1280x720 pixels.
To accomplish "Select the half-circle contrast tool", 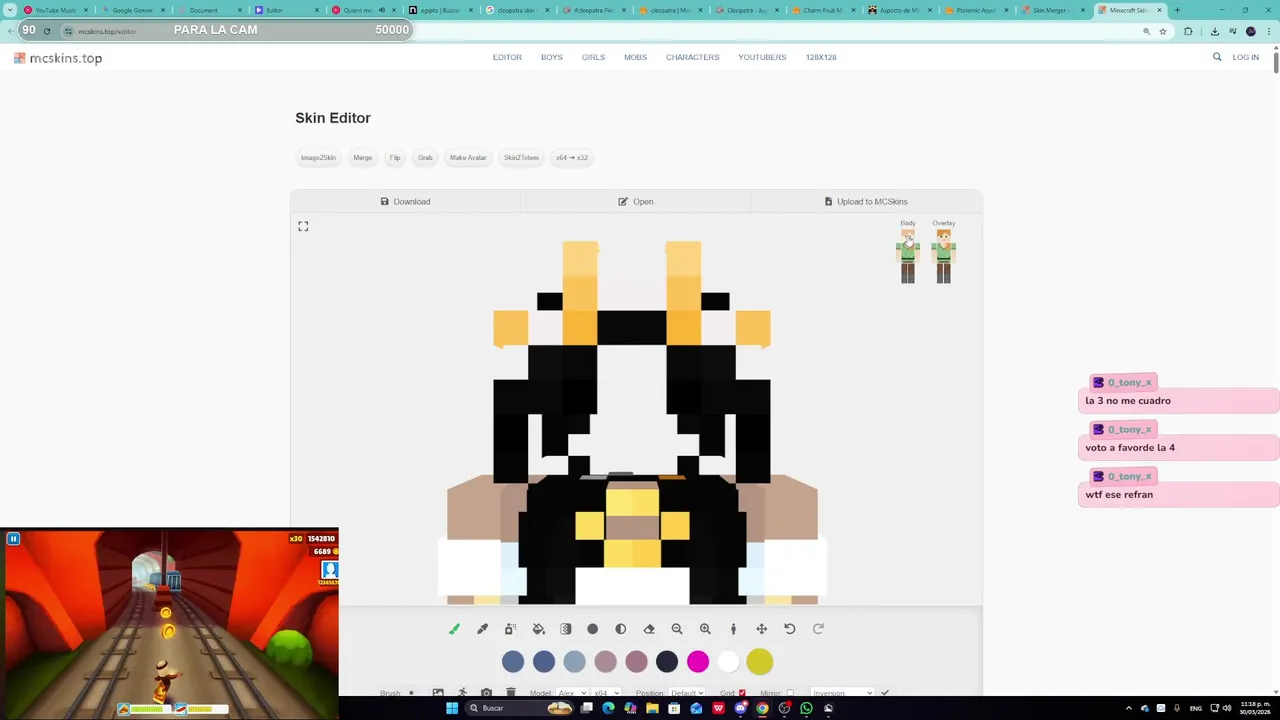I will tap(621, 629).
